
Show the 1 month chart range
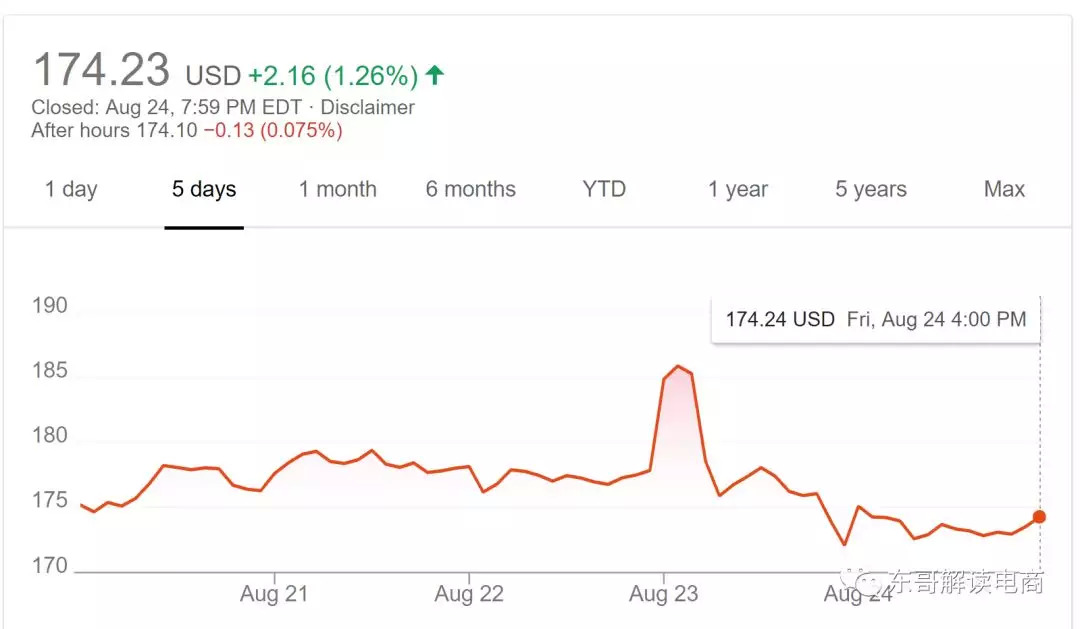pos(338,189)
